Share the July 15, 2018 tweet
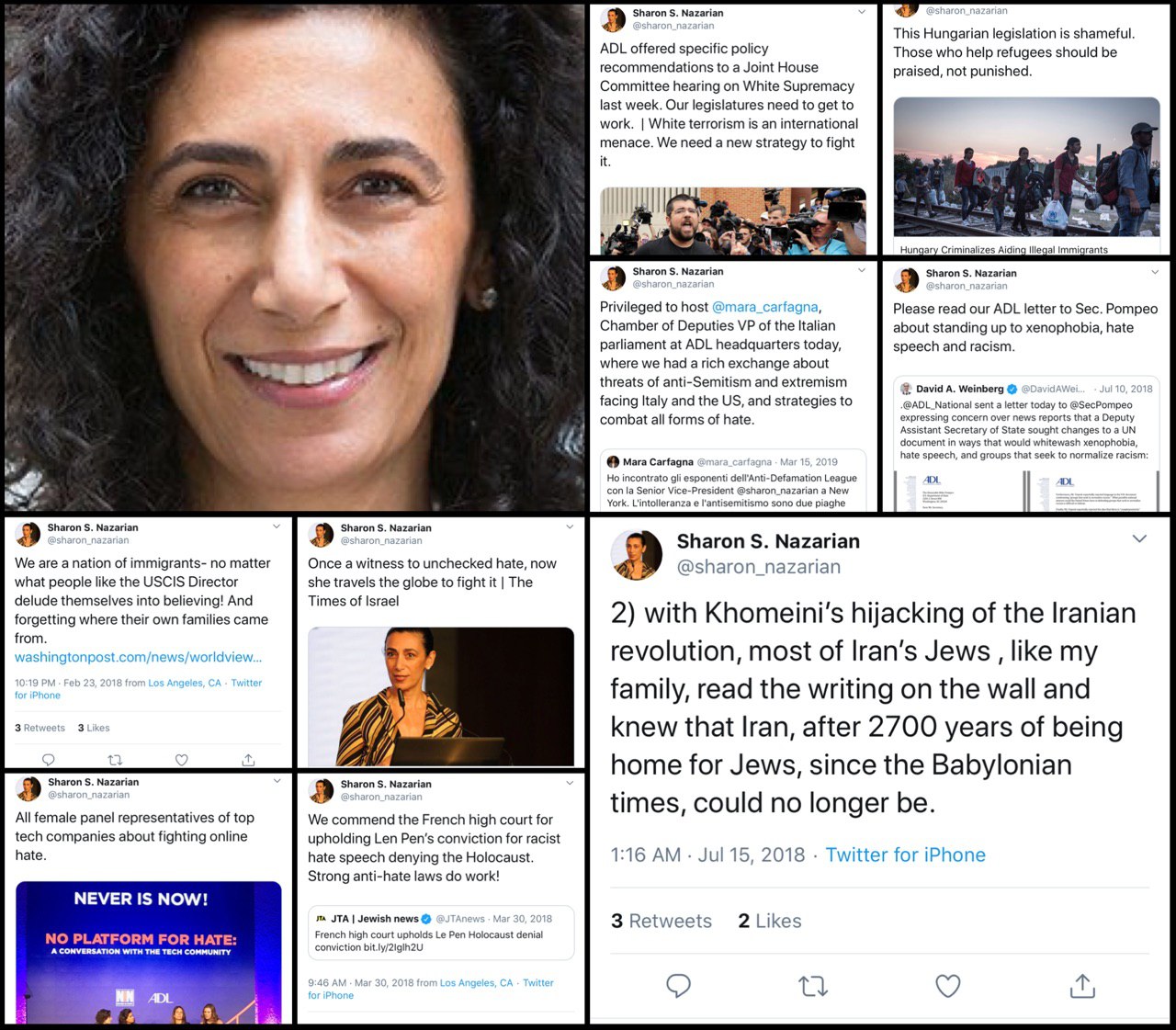The width and height of the screenshot is (1176, 1030). (1082, 986)
